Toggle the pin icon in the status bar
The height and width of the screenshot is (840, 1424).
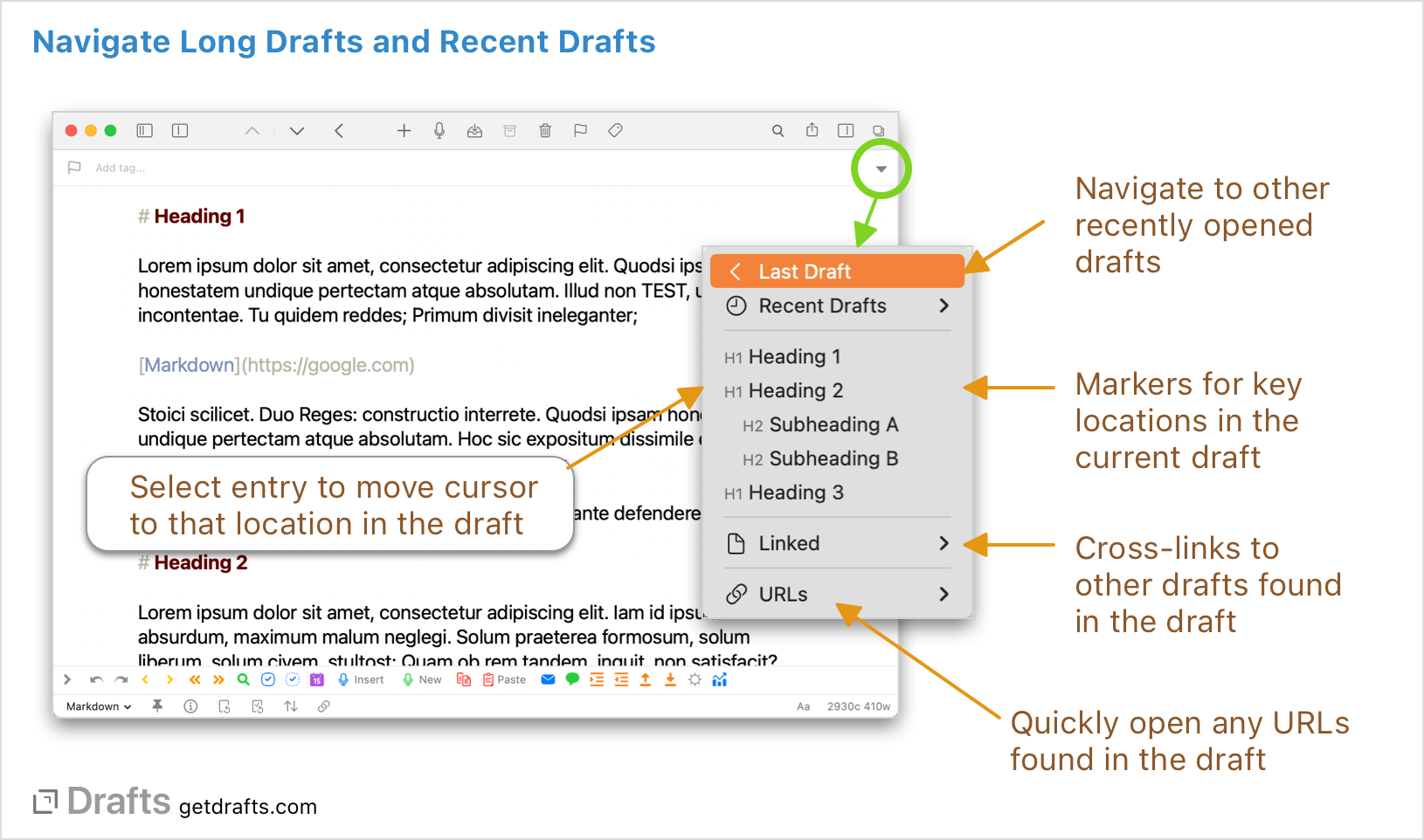click(157, 706)
